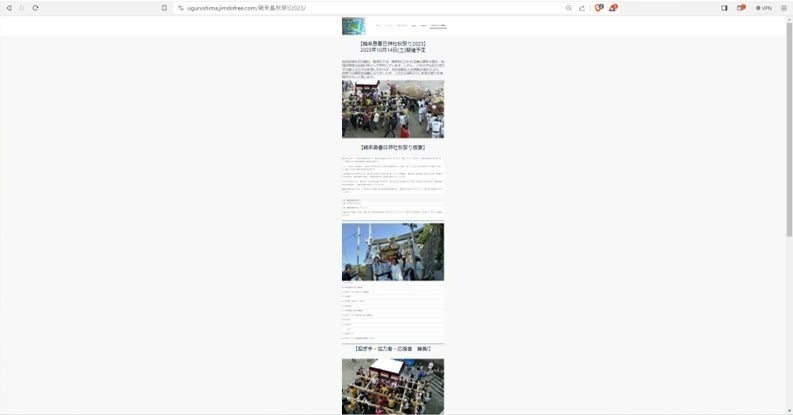This screenshot has width=793, height=415.
Task: Click the share page icon
Action: 582,7
